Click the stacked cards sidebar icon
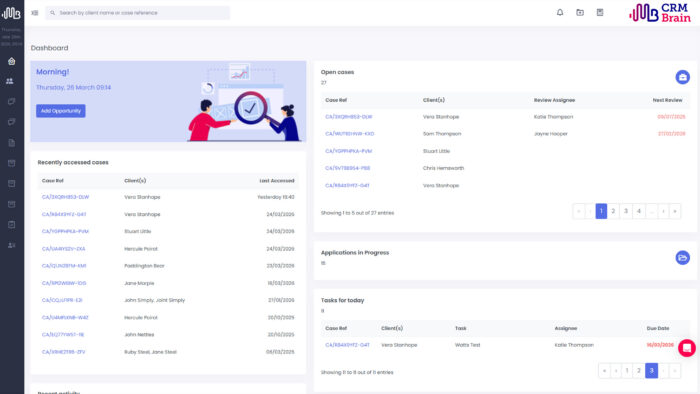This screenshot has width=700, height=394. [x=12, y=102]
